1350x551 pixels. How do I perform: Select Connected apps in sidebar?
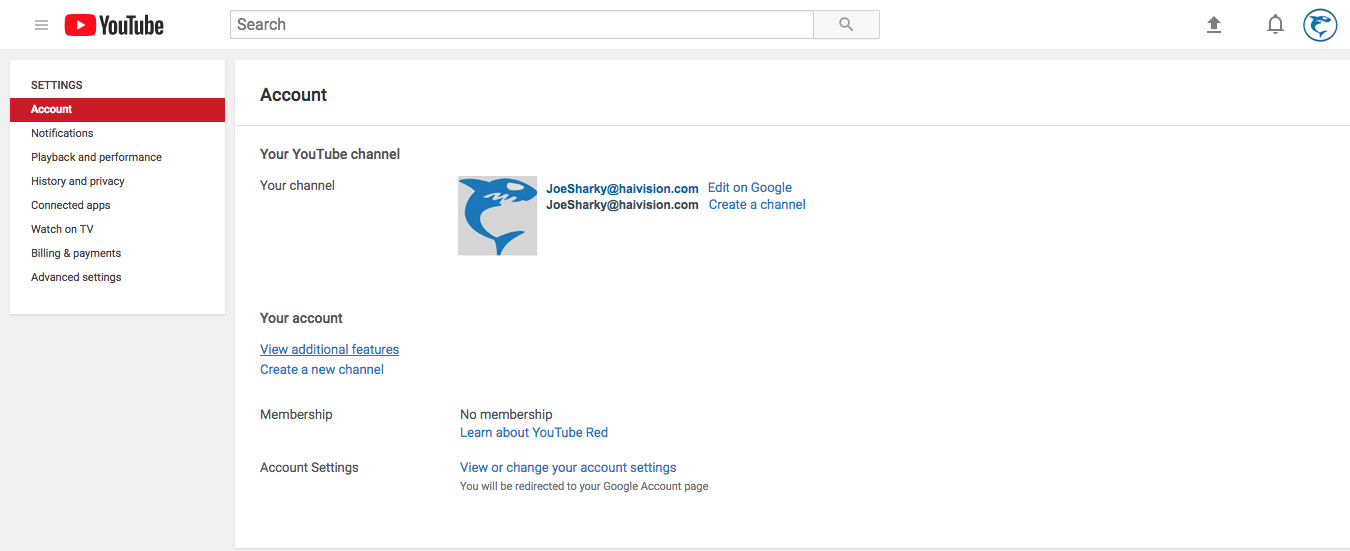point(71,205)
